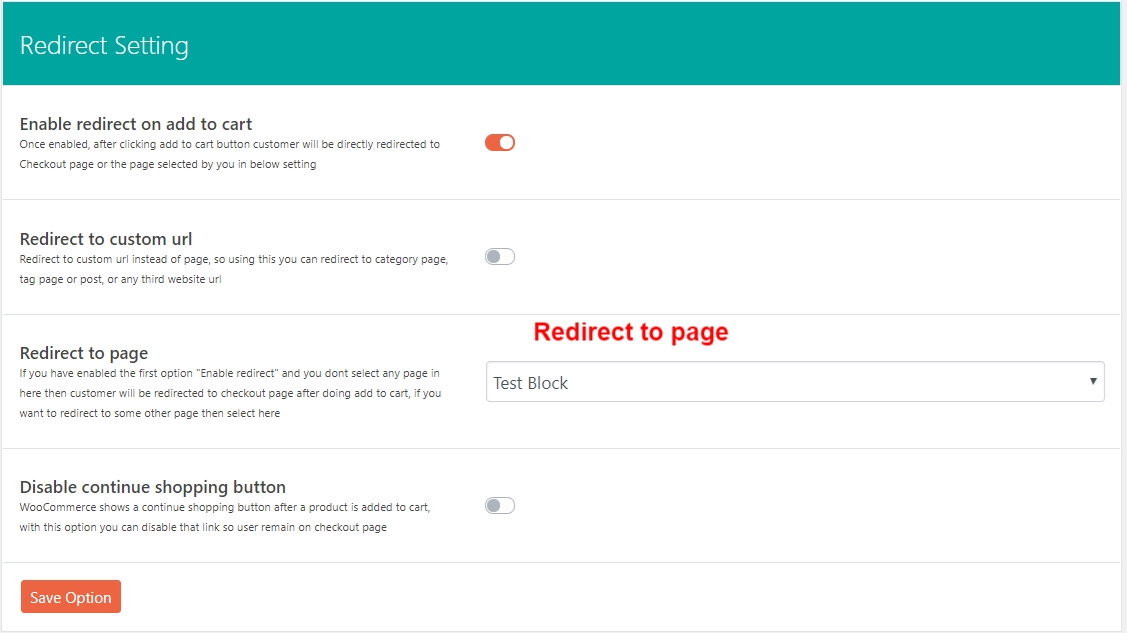Click the arrow on the page select box
This screenshot has height=633, width=1127.
tap(1093, 382)
